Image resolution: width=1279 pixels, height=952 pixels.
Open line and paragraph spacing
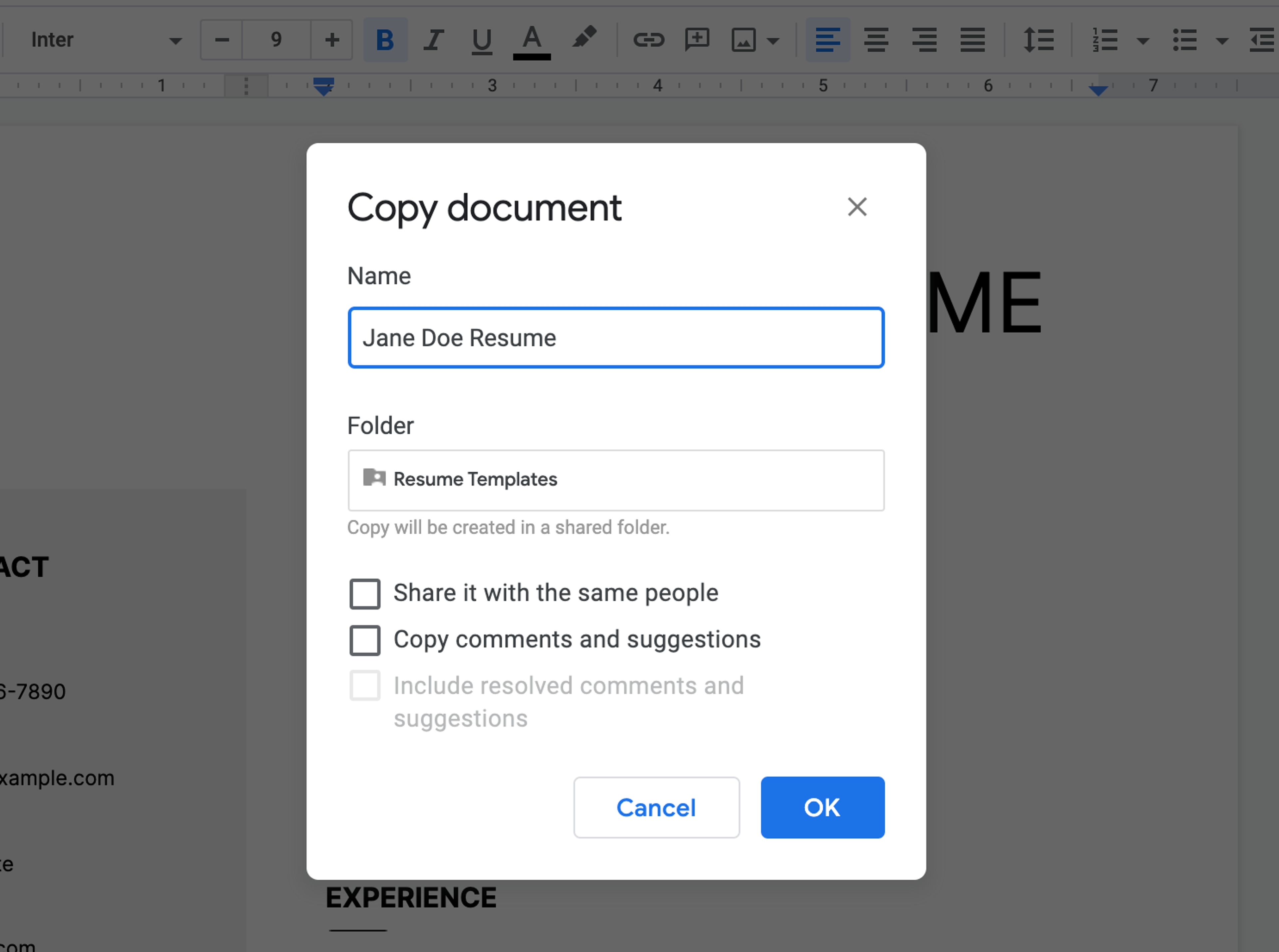coord(1038,40)
